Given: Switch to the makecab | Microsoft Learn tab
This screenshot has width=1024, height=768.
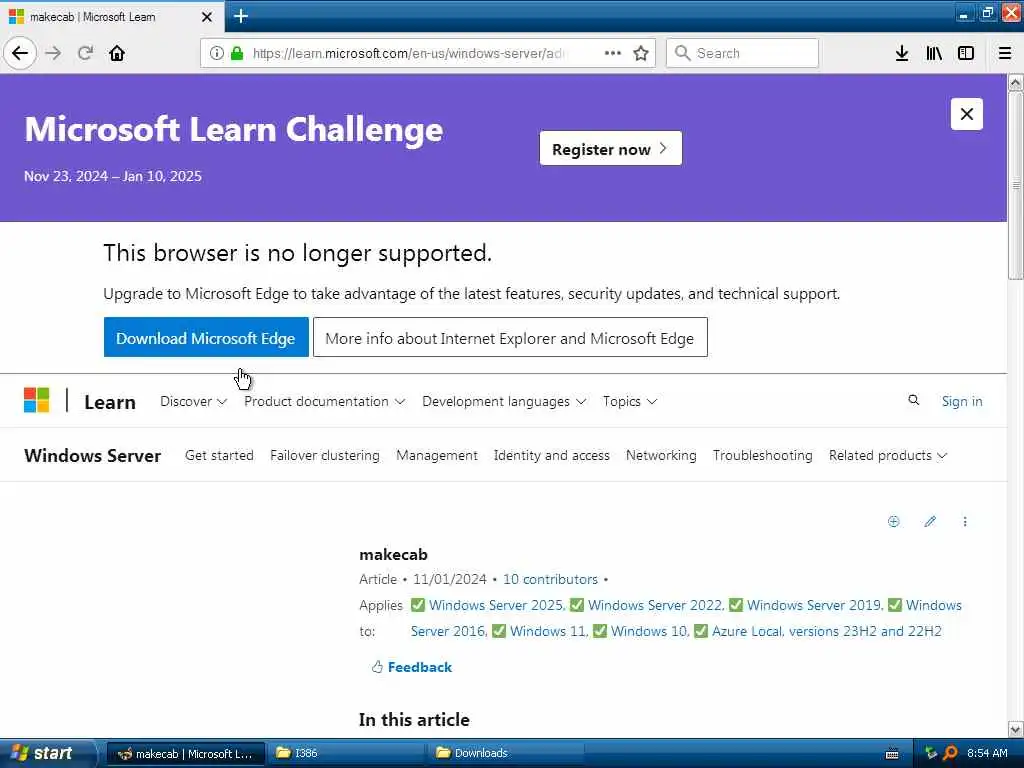Looking at the screenshot, I should [x=111, y=17].
